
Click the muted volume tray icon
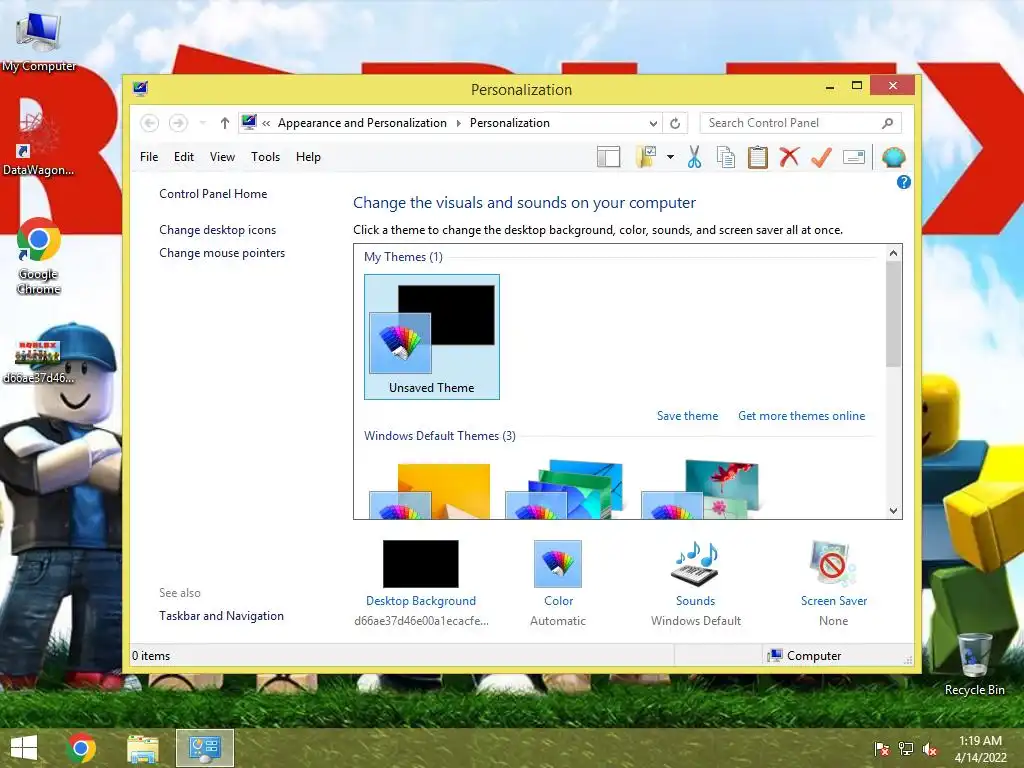(930, 749)
